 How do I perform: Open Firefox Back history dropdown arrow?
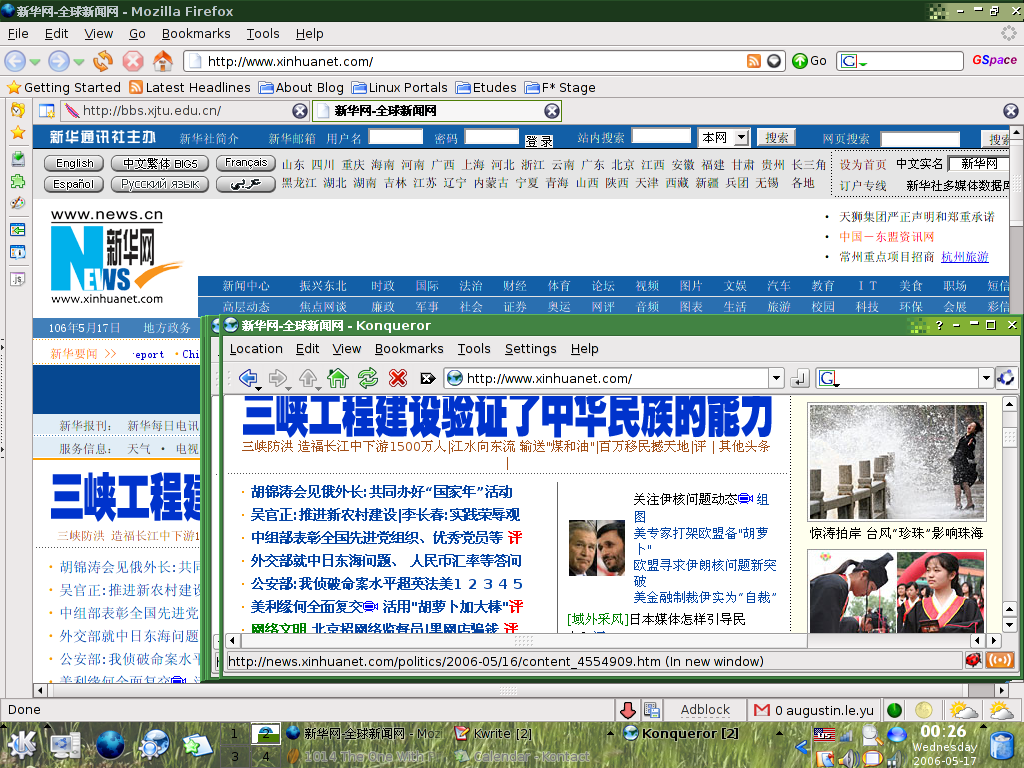[35, 62]
